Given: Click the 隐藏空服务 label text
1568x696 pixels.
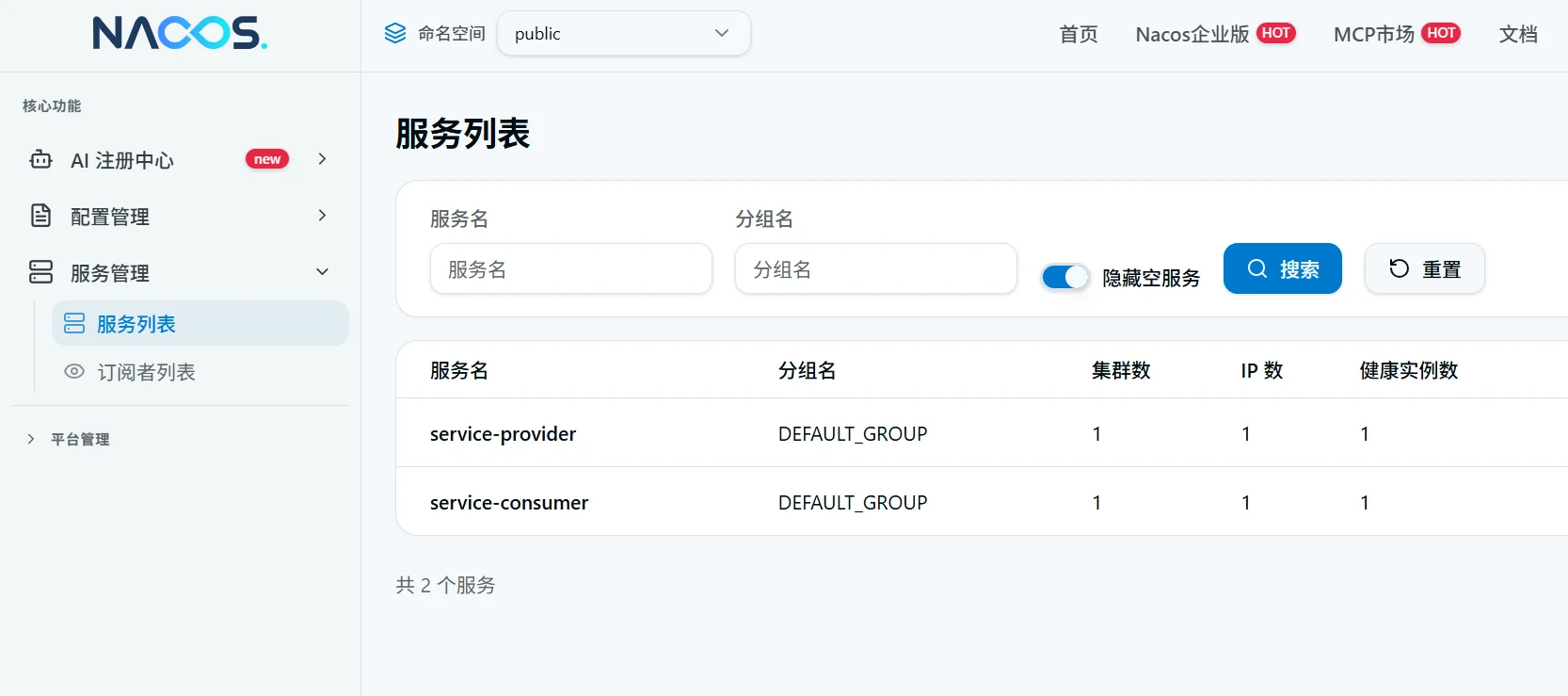Looking at the screenshot, I should click(x=1152, y=278).
